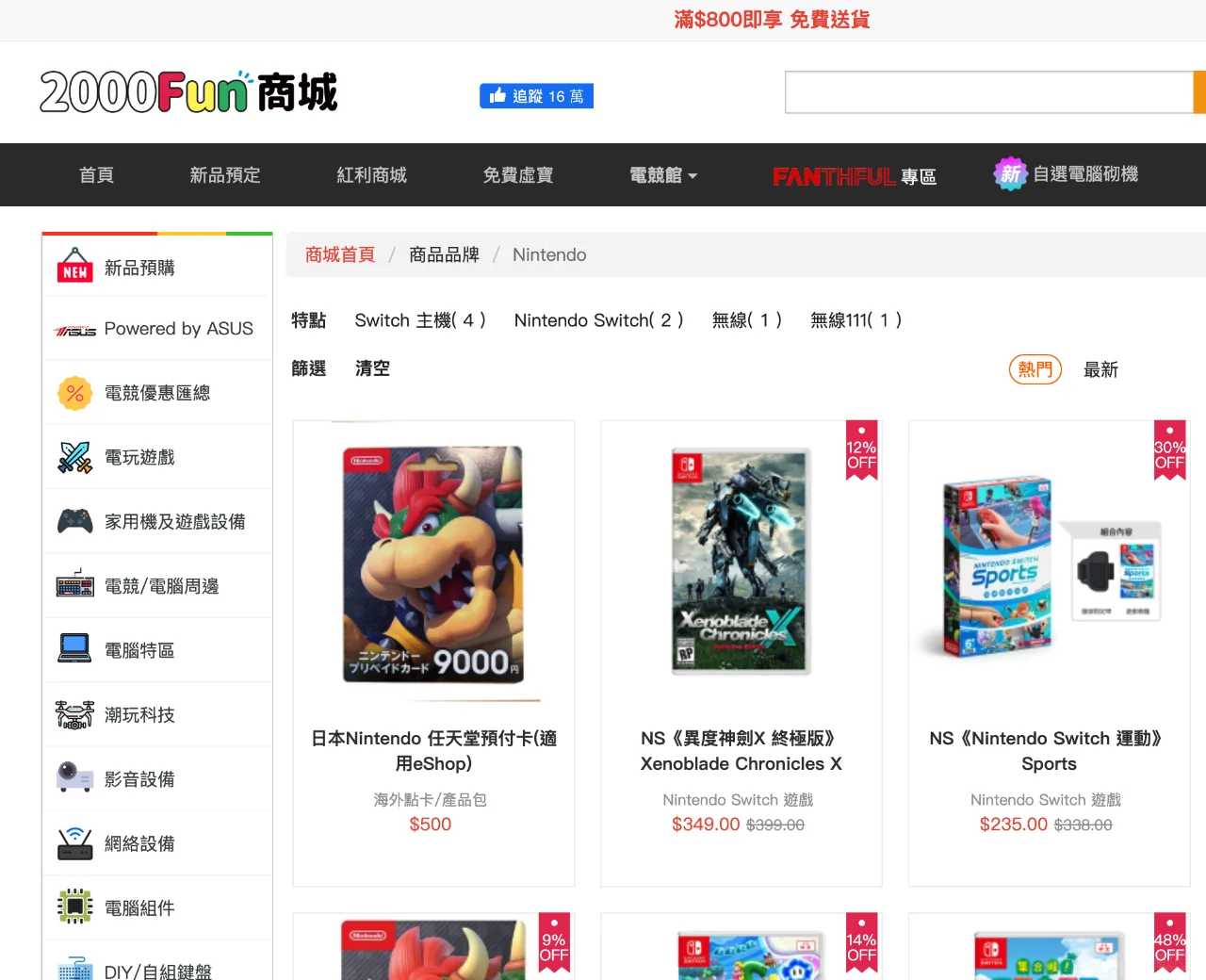Viewport: 1206px width, 980px height.
Task: Click the router icon for 網絡設備
Action: (x=75, y=843)
